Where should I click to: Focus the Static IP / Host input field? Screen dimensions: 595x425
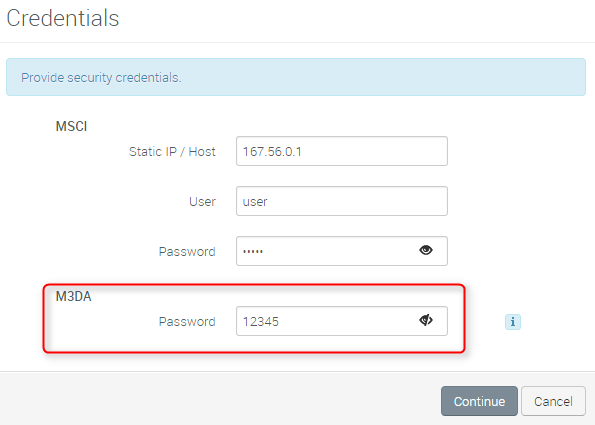click(342, 151)
